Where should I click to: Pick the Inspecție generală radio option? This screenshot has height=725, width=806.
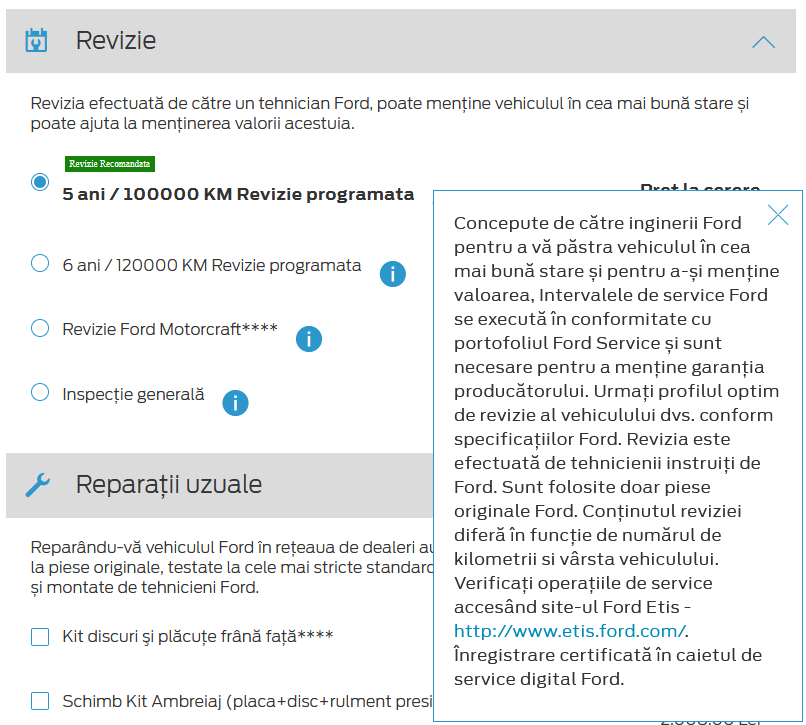40,392
